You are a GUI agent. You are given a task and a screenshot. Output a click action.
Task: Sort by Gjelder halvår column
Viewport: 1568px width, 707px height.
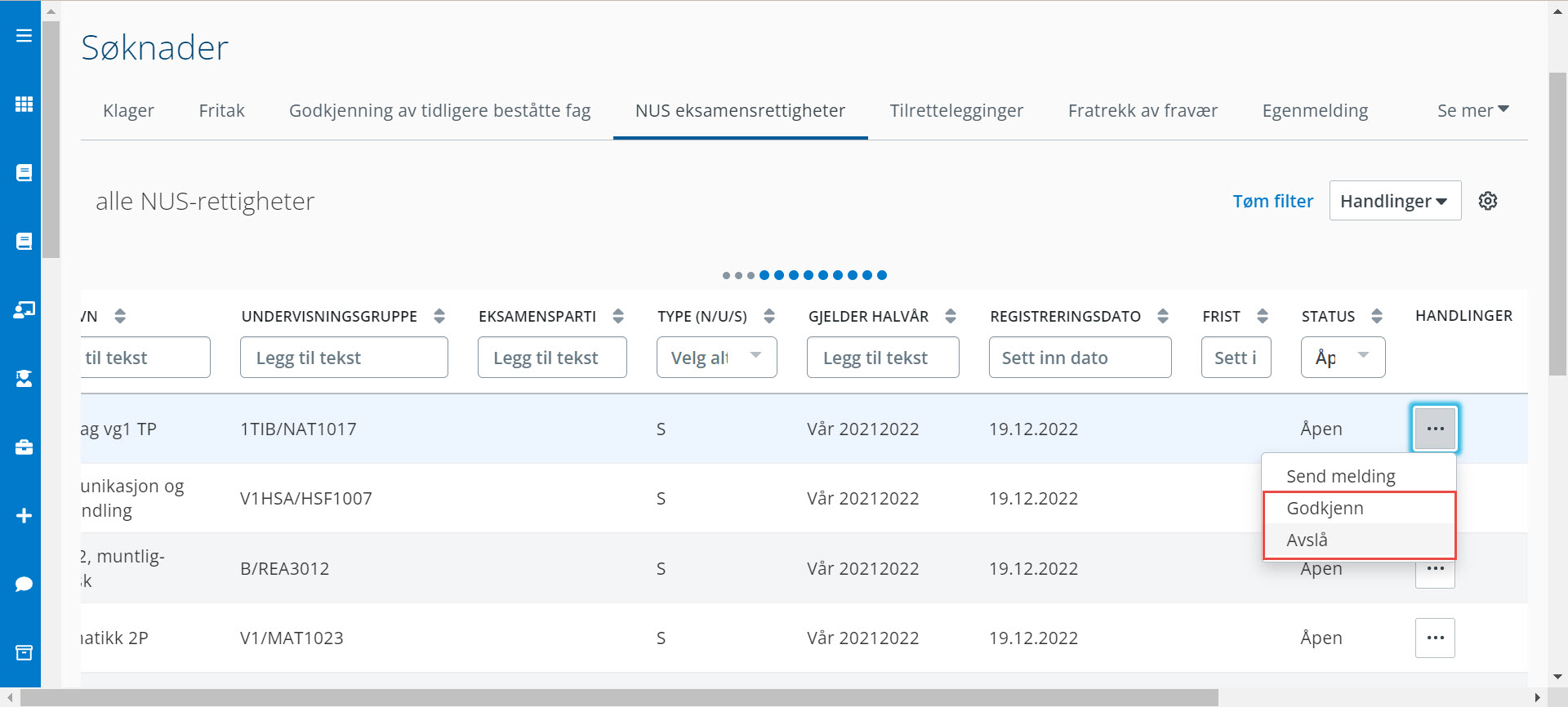tap(951, 316)
